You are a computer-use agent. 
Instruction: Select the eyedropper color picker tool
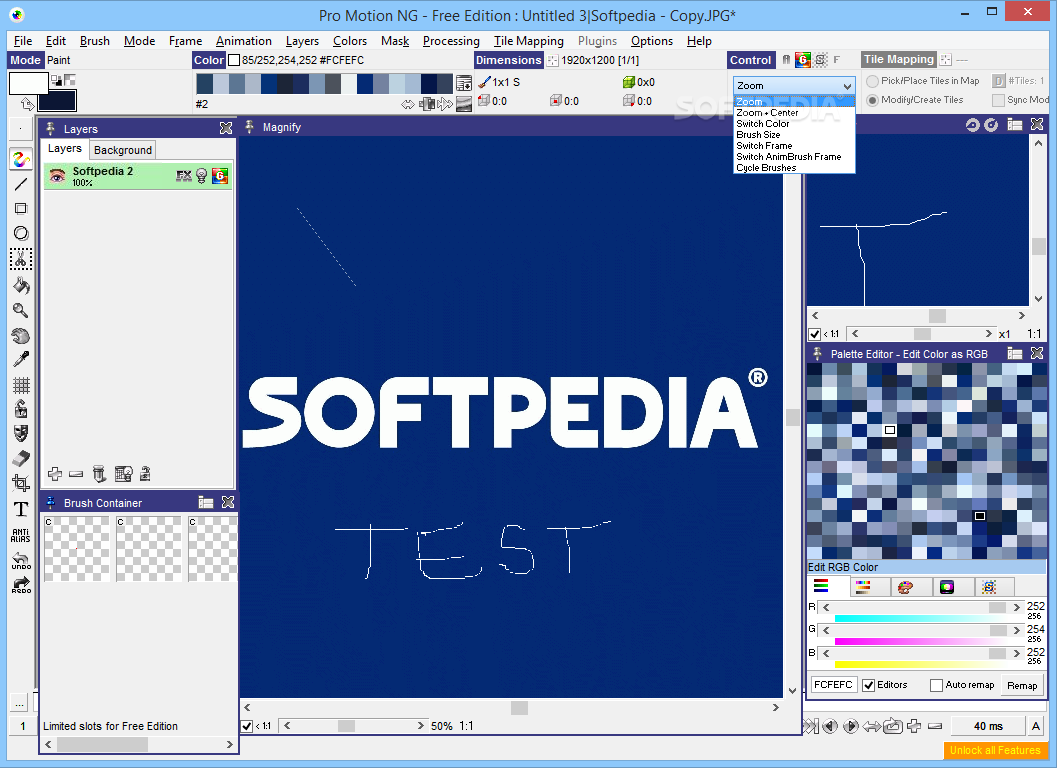pyautogui.click(x=21, y=360)
